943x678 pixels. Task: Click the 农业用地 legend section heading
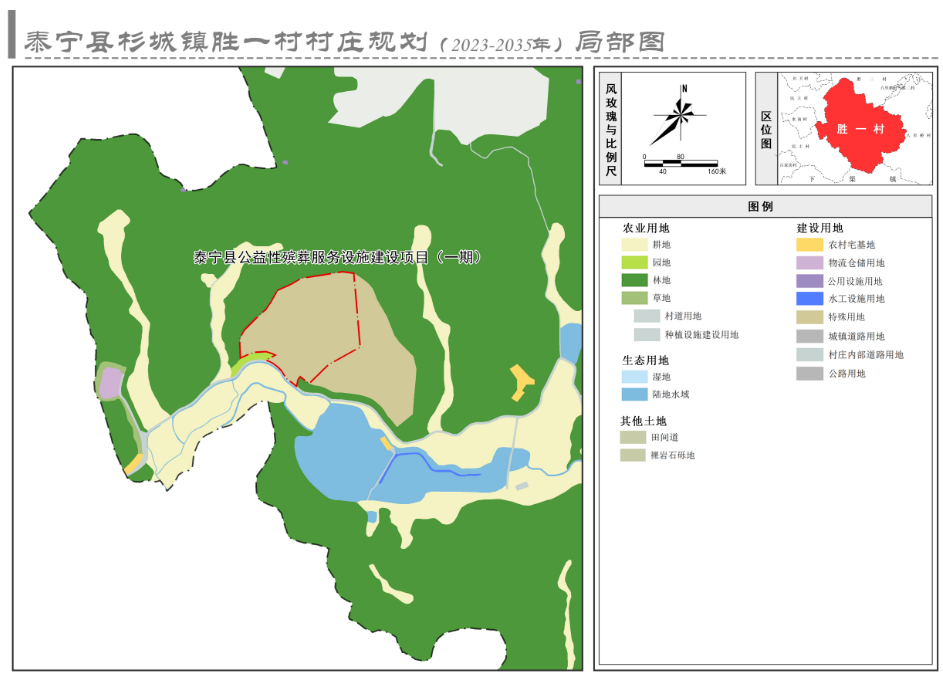pos(647,227)
